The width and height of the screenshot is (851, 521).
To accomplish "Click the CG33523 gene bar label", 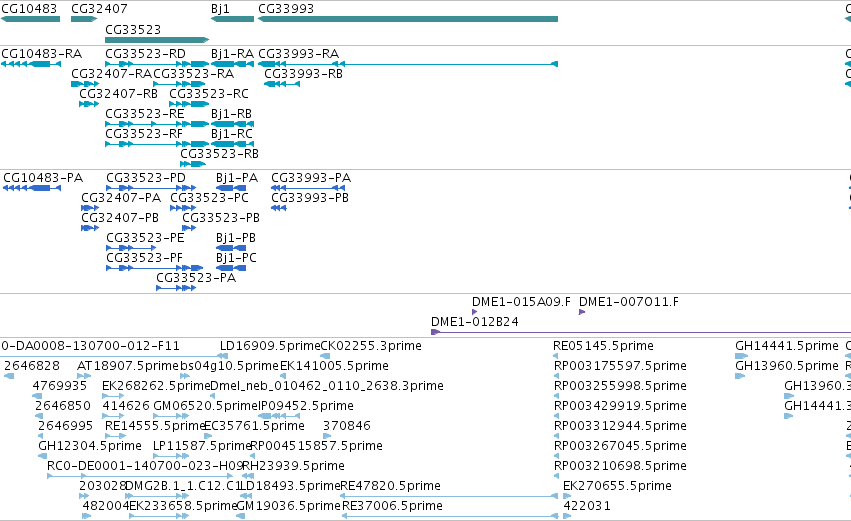I will tap(133, 29).
